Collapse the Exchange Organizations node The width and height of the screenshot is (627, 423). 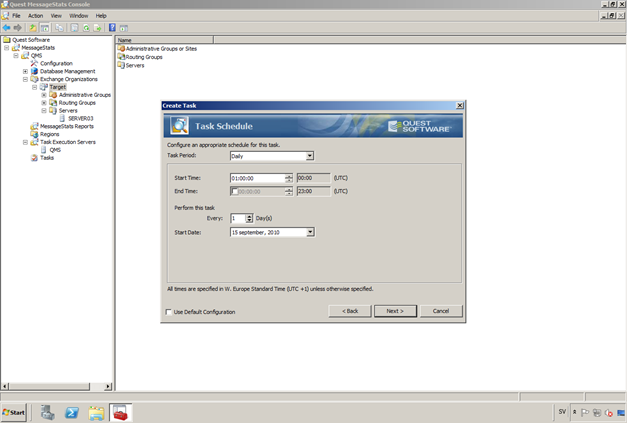tap(25, 79)
